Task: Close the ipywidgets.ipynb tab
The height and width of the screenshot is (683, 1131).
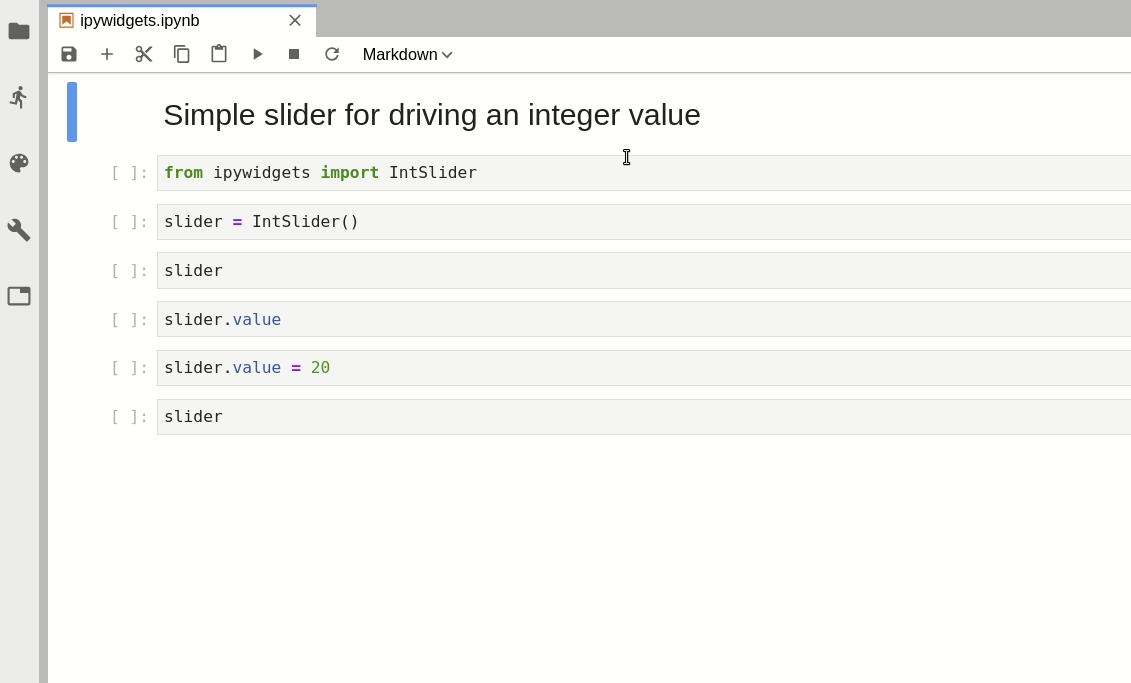Action: tap(295, 20)
